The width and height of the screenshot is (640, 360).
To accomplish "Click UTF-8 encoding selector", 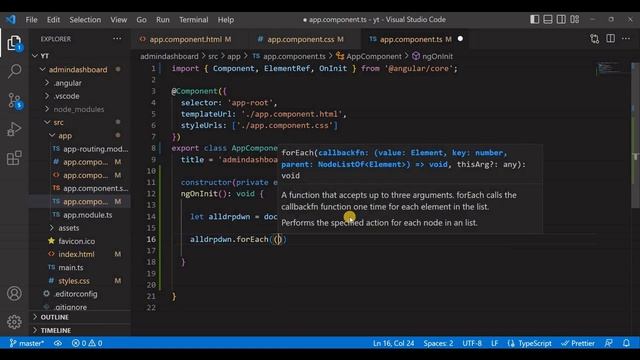I will coord(472,343).
